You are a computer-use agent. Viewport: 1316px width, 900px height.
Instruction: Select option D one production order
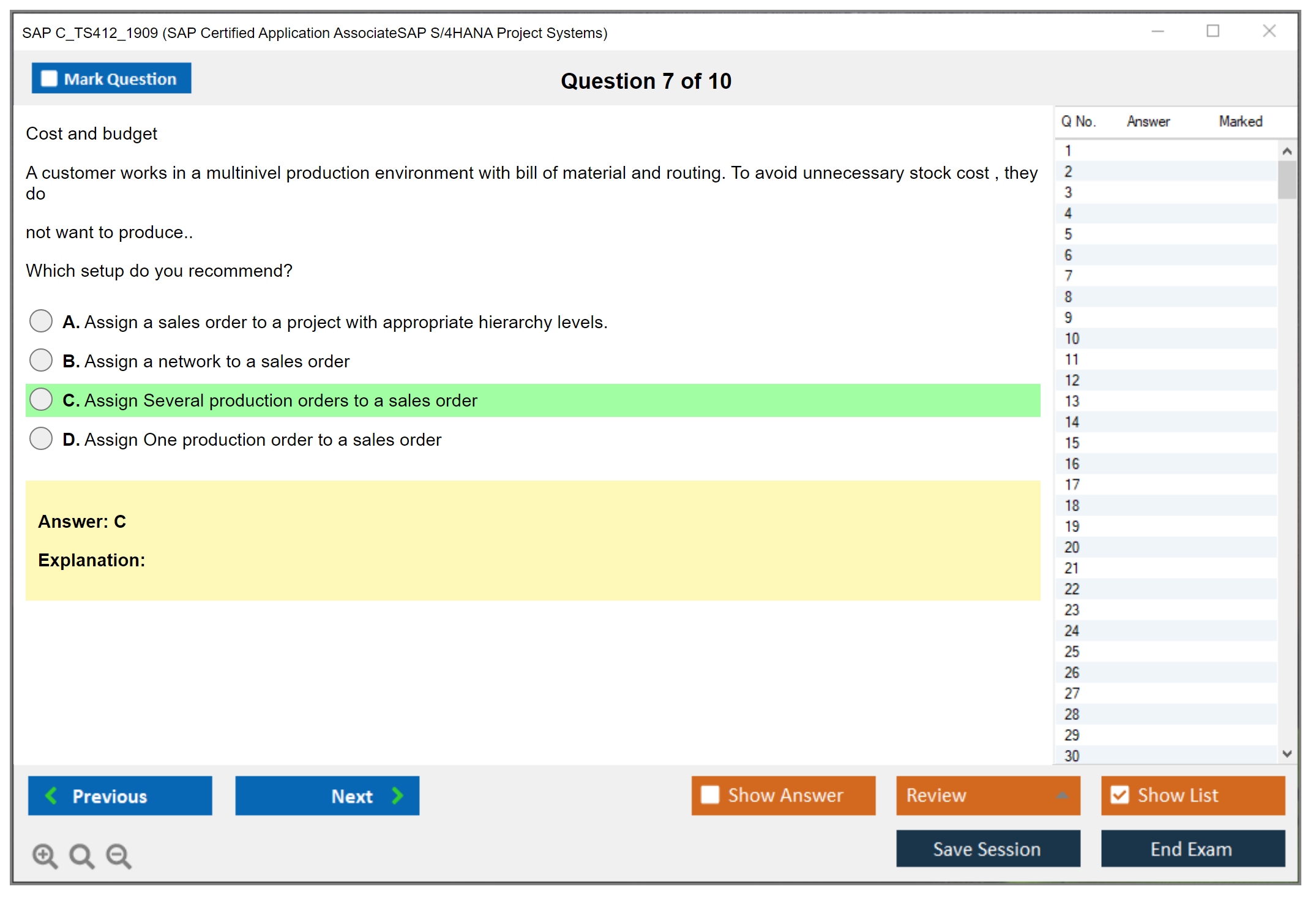pyautogui.click(x=41, y=438)
